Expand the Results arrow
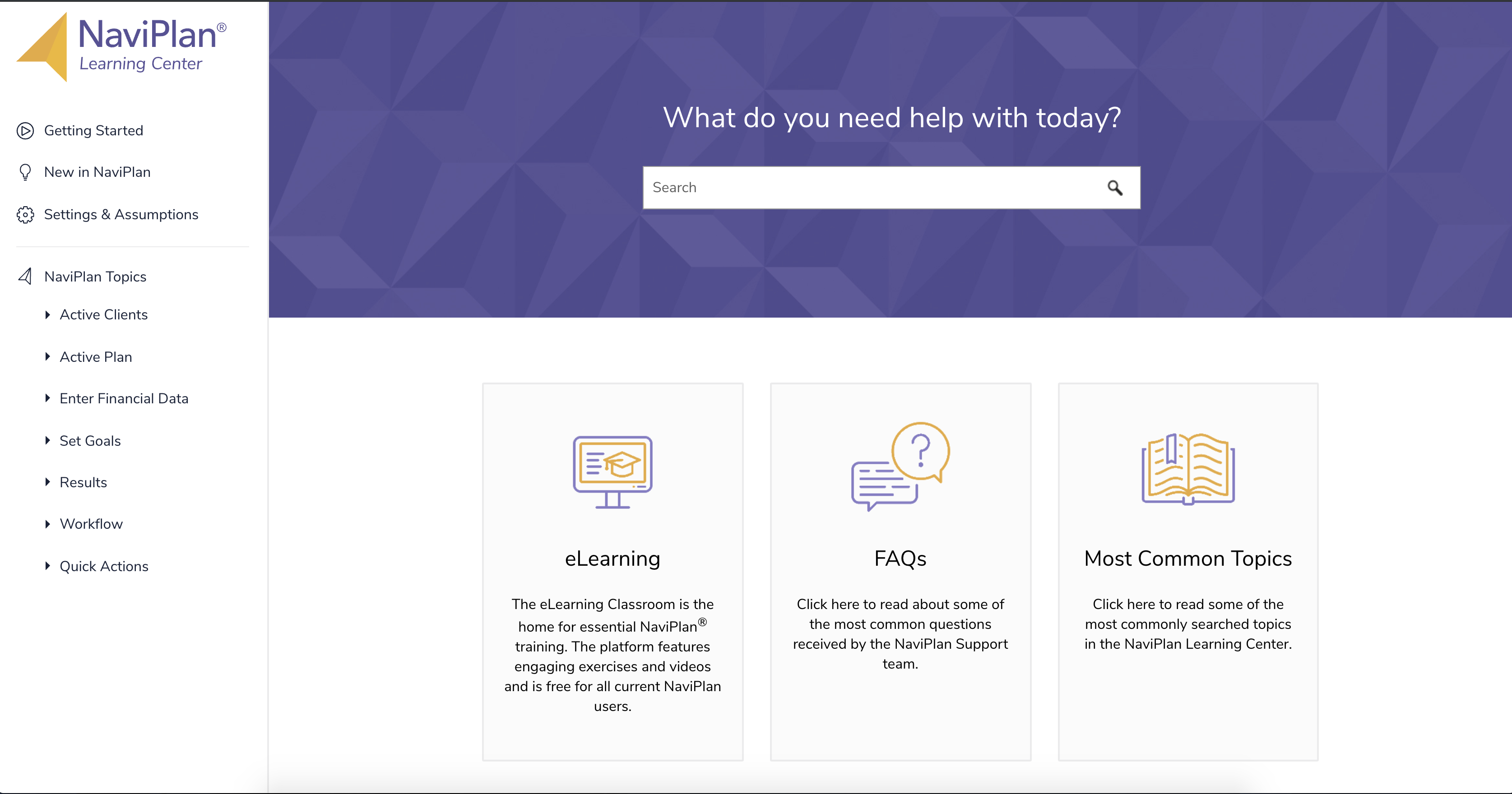Image resolution: width=1512 pixels, height=794 pixels. click(47, 482)
